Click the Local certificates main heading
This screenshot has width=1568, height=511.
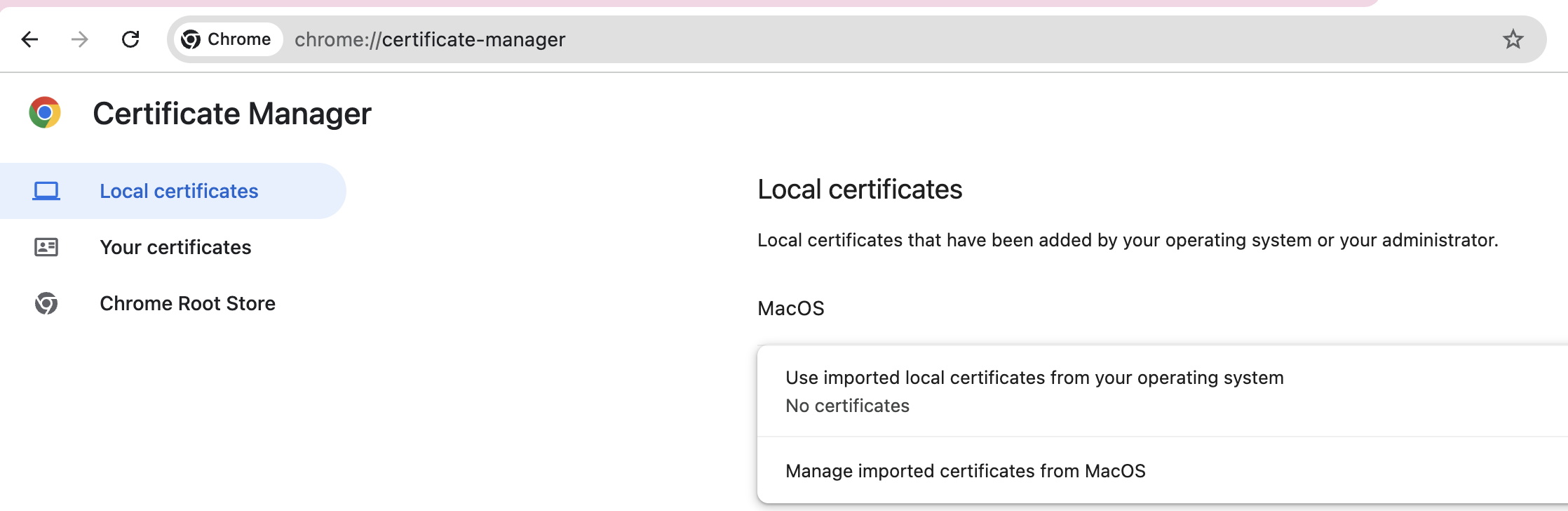tap(860, 190)
